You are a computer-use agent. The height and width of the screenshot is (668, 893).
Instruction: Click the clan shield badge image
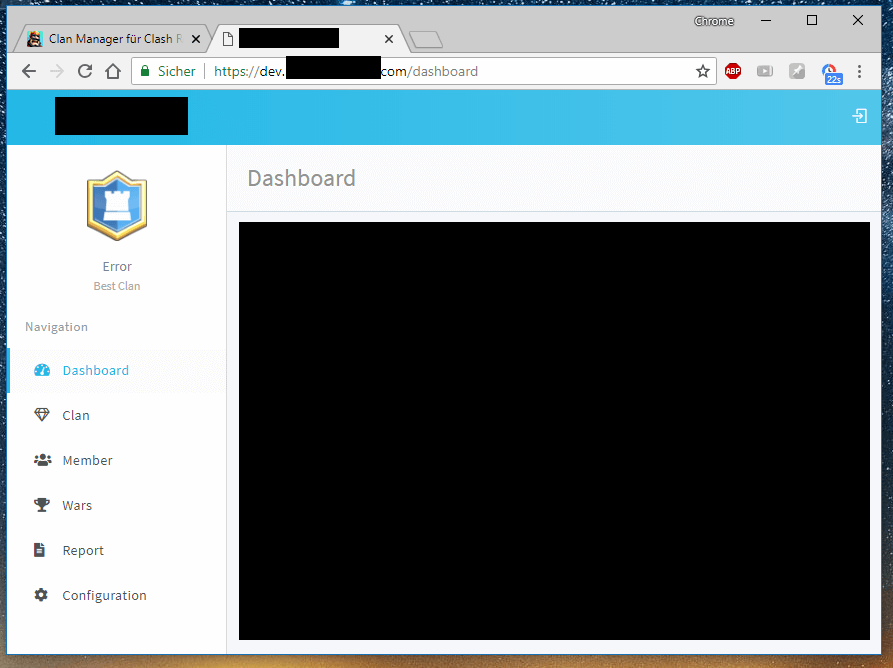click(x=117, y=205)
